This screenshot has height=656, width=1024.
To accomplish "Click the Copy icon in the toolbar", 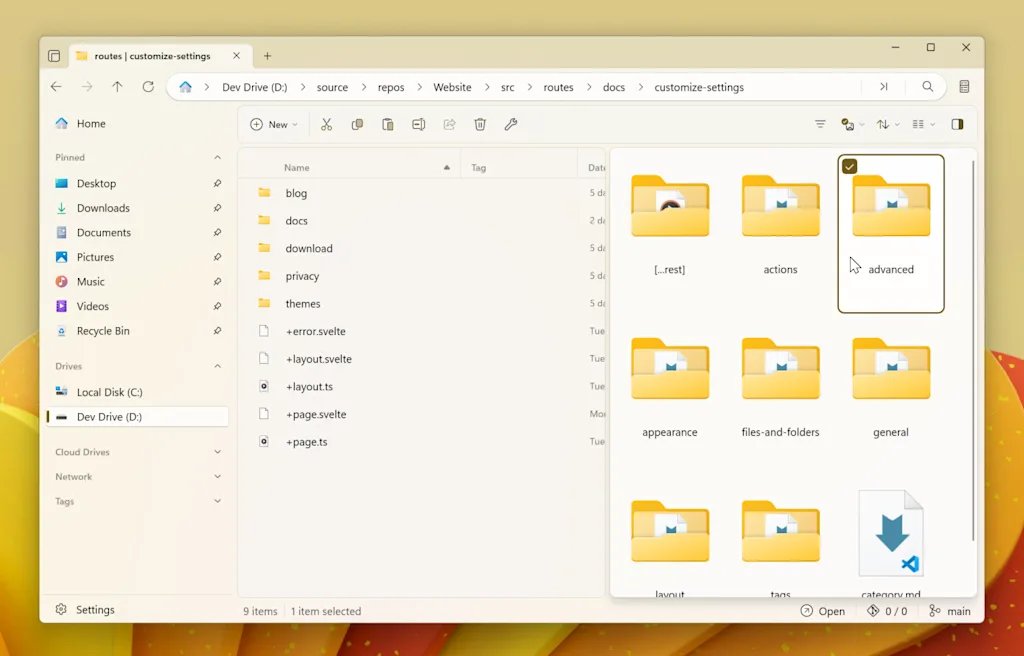I will pos(357,124).
